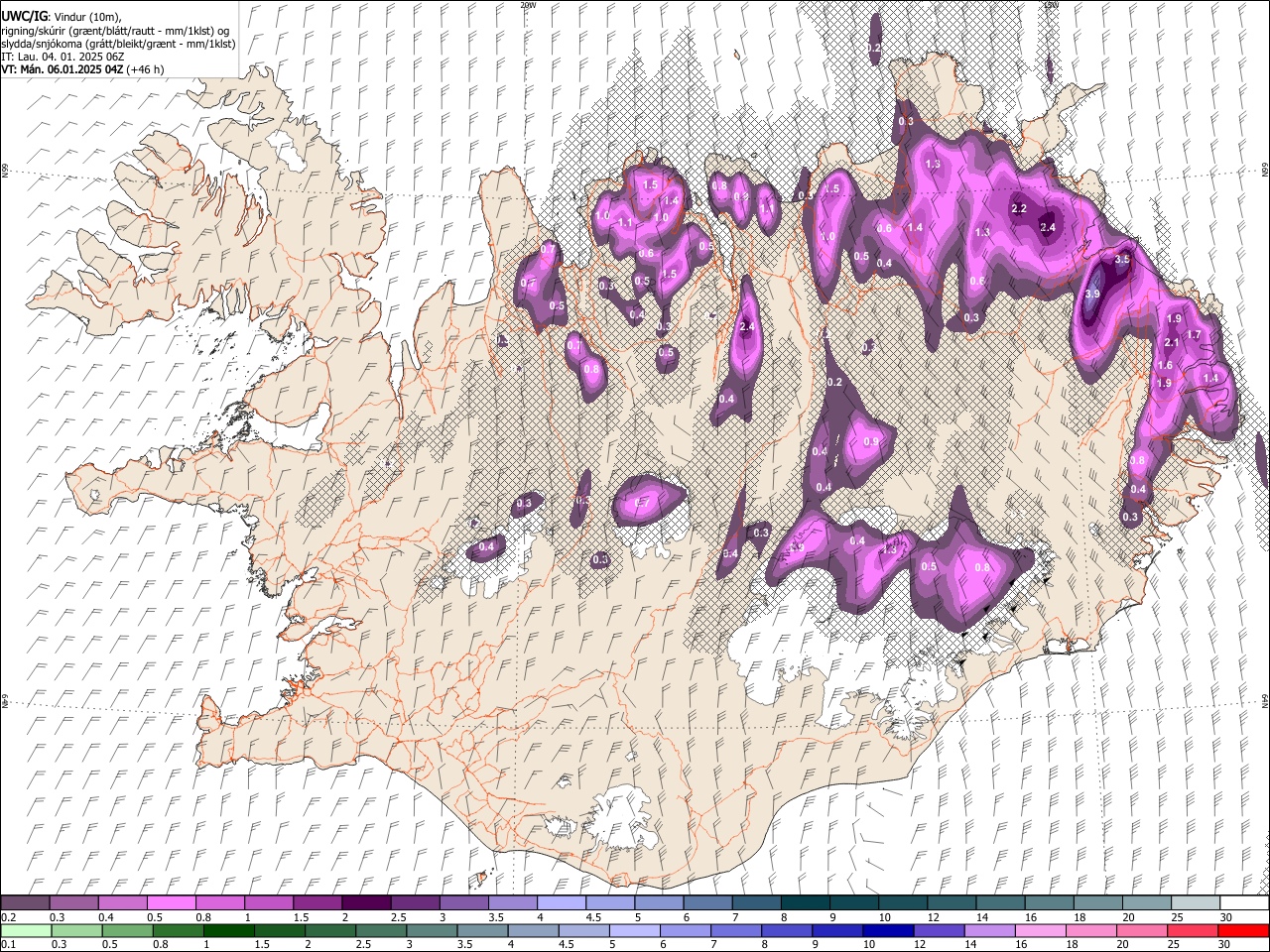
Task: Click the 'rigning/skúrir' legend description line
Action: click(x=116, y=30)
